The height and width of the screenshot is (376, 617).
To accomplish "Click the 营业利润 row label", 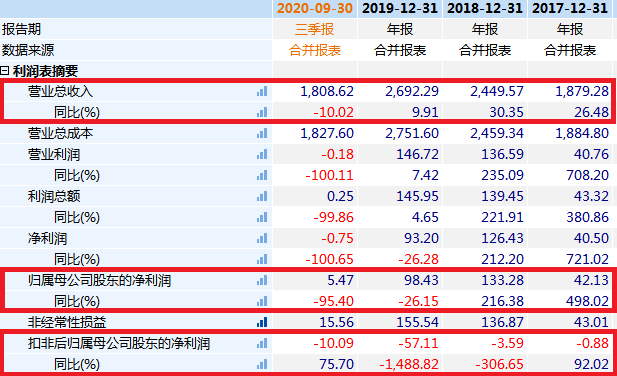I will tap(54, 154).
